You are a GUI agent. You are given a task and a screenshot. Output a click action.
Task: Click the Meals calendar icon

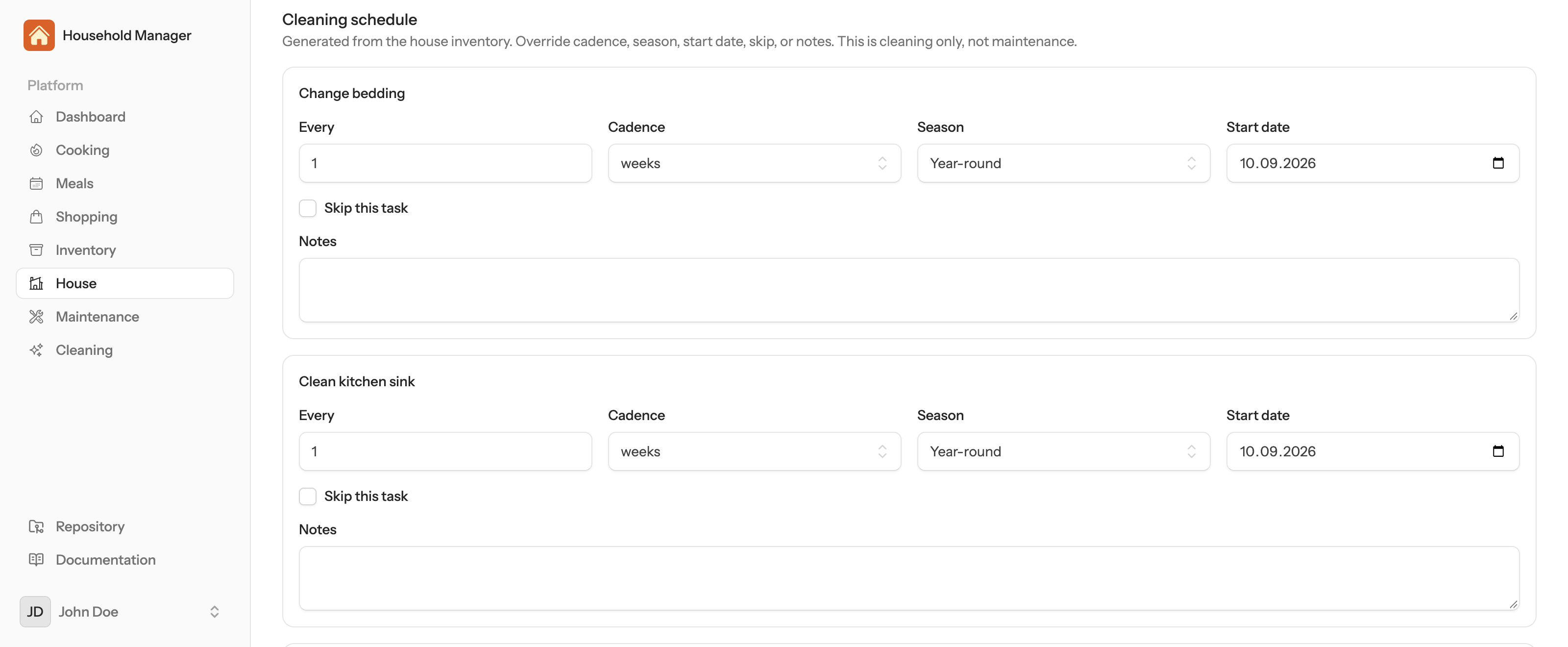point(37,184)
